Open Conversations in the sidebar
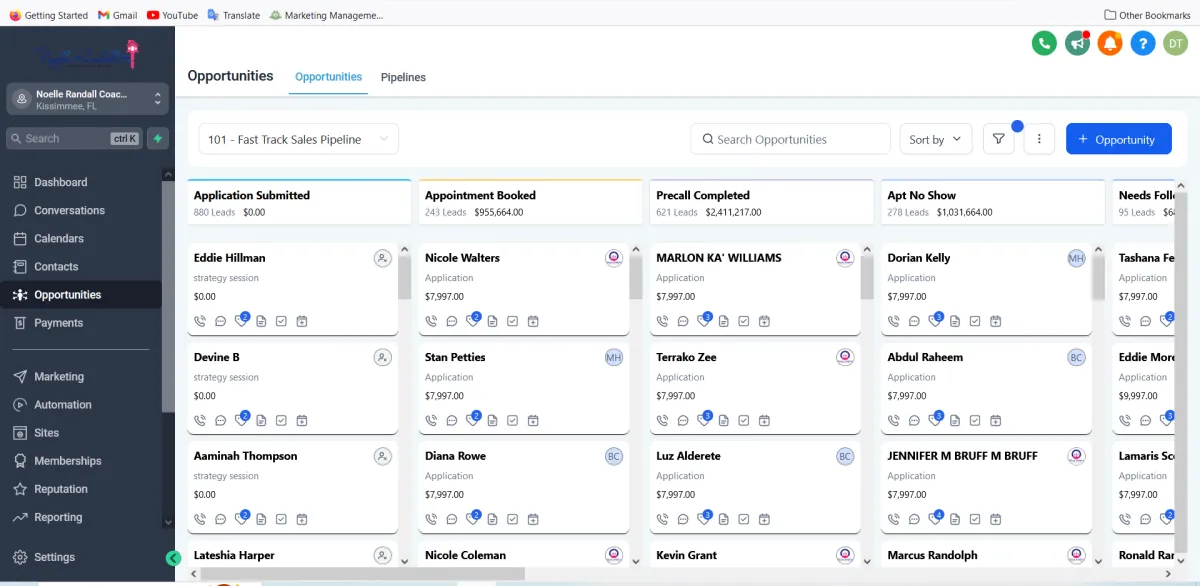This screenshot has height=586, width=1200. coord(69,211)
